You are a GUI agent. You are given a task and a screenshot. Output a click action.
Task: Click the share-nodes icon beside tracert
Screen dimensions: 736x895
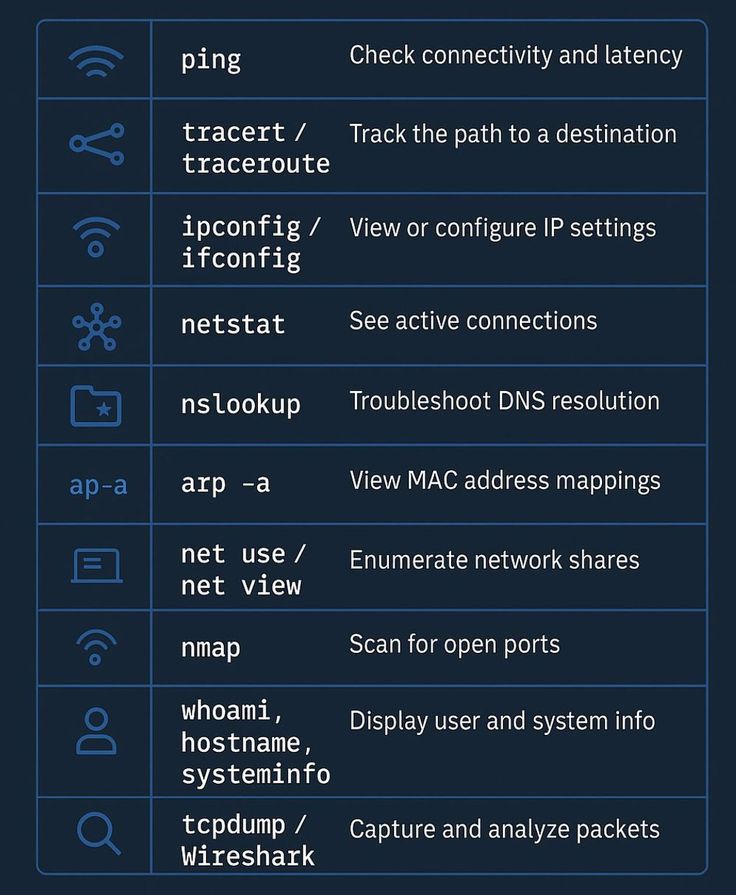pos(96,145)
